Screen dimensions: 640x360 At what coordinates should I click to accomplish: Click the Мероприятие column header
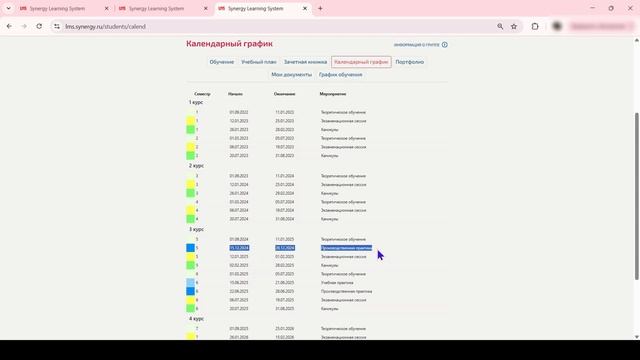coord(333,94)
